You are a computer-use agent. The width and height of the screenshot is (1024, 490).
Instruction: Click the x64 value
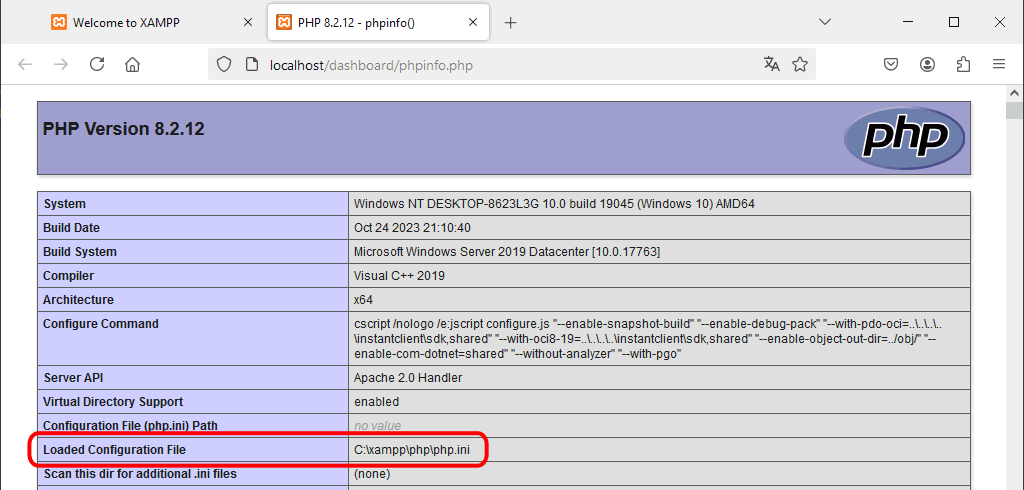[364, 300]
